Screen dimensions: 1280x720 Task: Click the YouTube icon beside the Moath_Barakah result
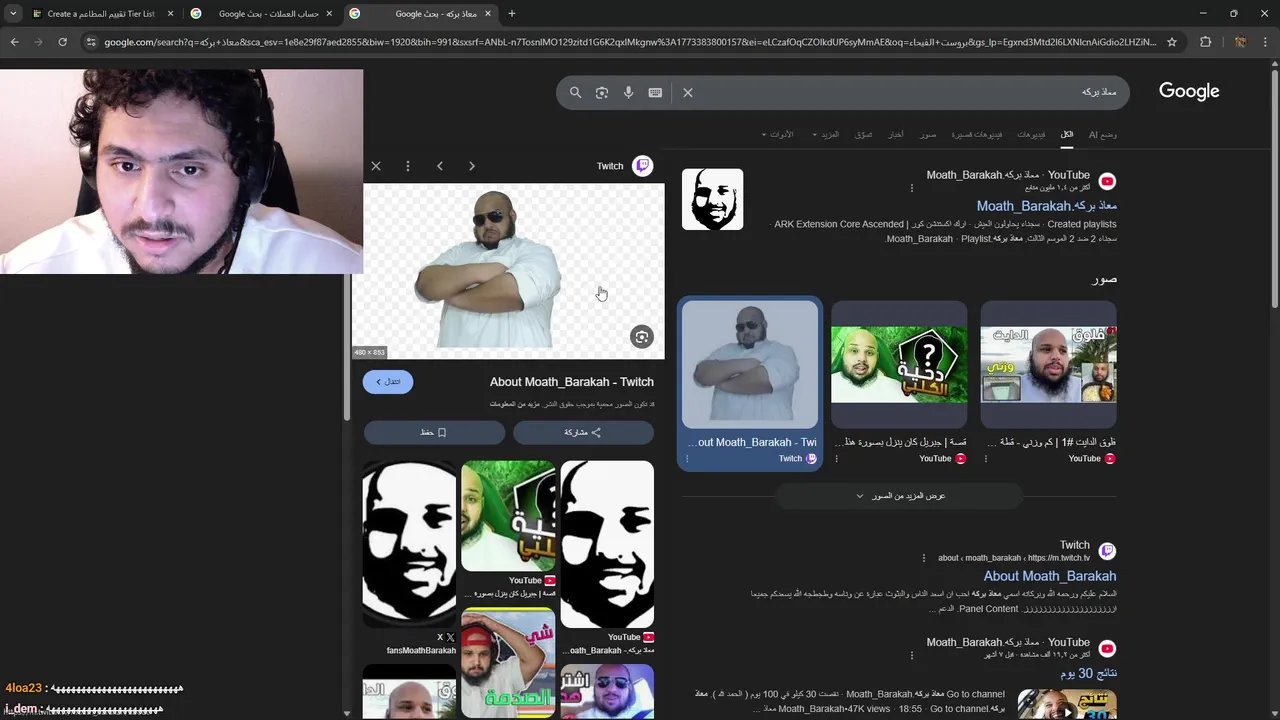(1107, 181)
